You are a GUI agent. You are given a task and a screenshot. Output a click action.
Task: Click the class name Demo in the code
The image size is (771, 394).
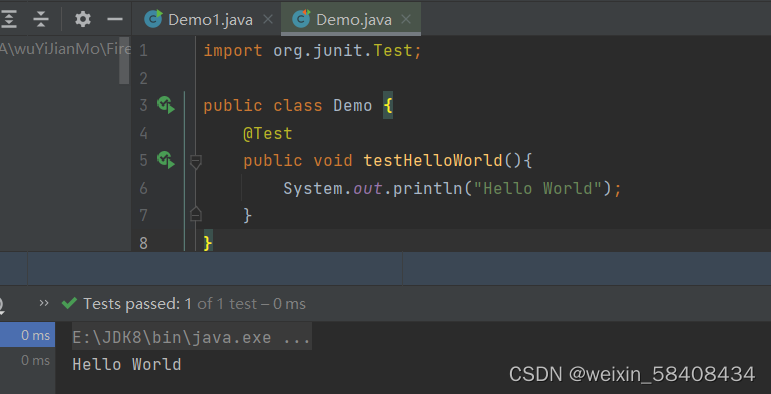point(353,106)
